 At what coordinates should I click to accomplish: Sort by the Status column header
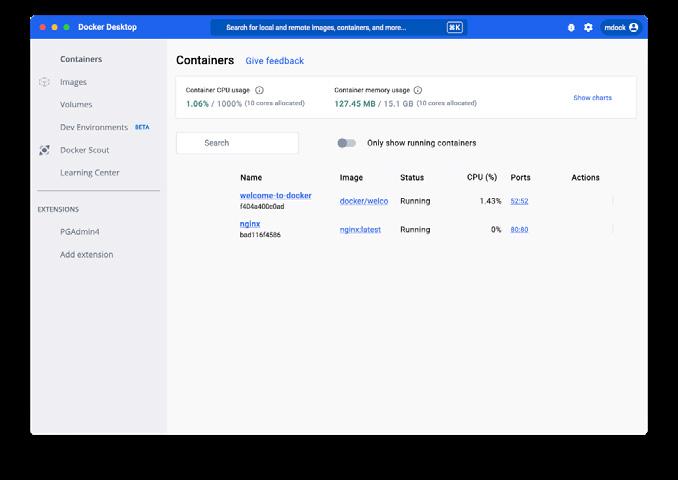pyautogui.click(x=412, y=178)
